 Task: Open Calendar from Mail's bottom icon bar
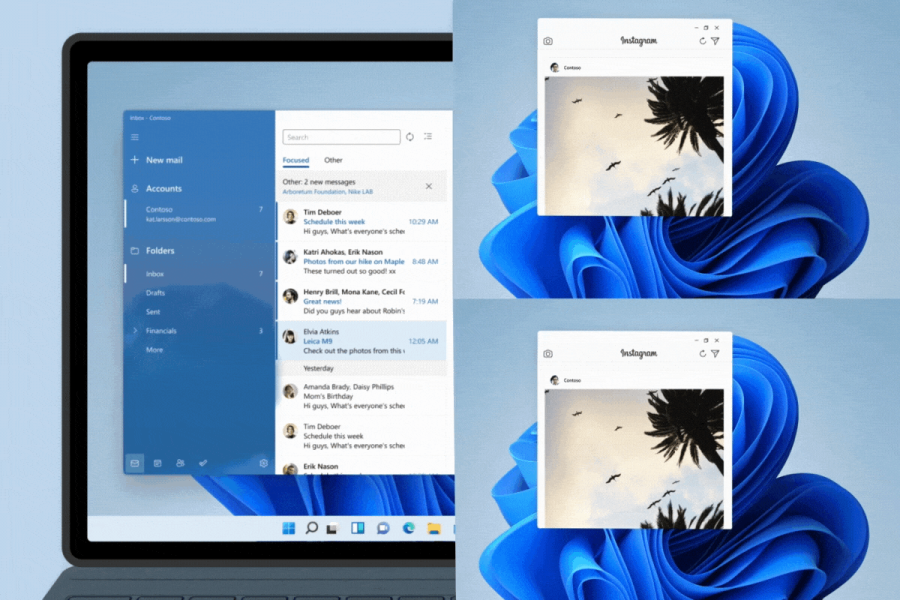coord(157,463)
